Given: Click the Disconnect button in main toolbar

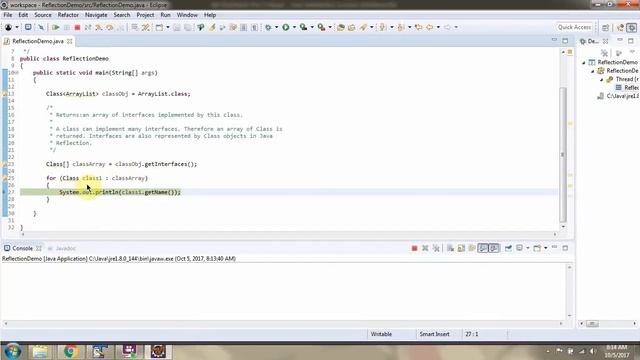Looking at the screenshot, I should pos(88,27).
